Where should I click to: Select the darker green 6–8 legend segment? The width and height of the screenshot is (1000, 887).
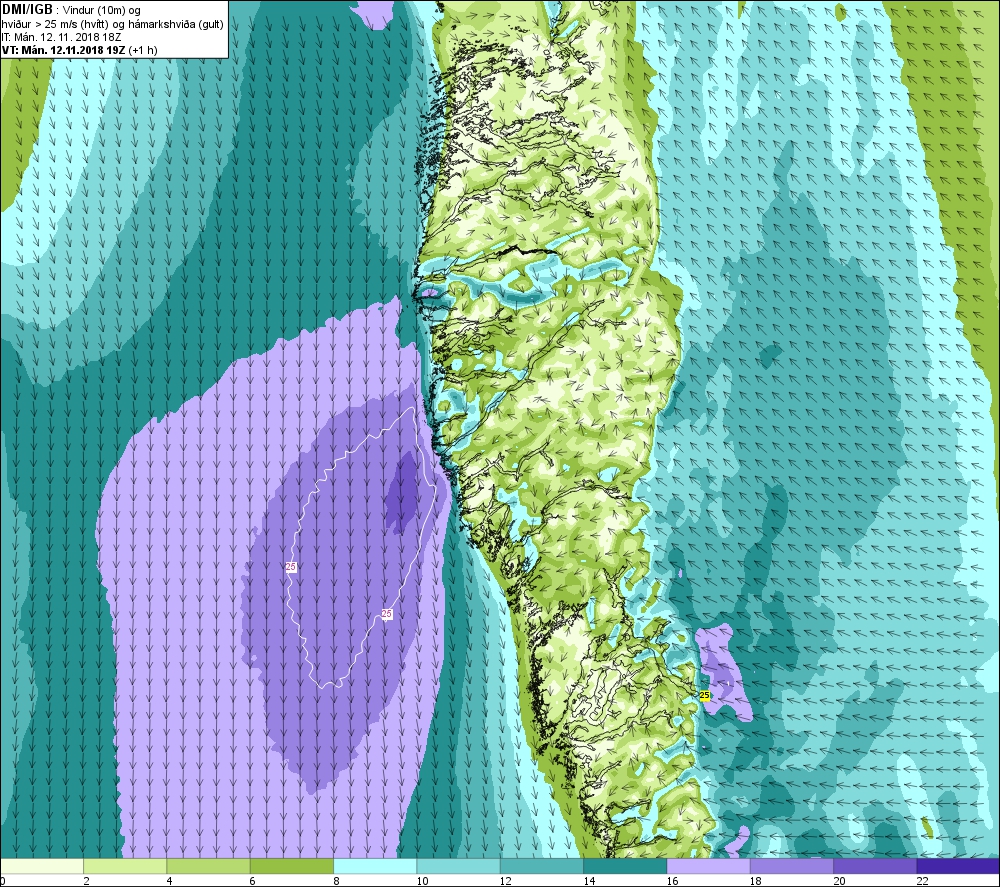pos(291,866)
